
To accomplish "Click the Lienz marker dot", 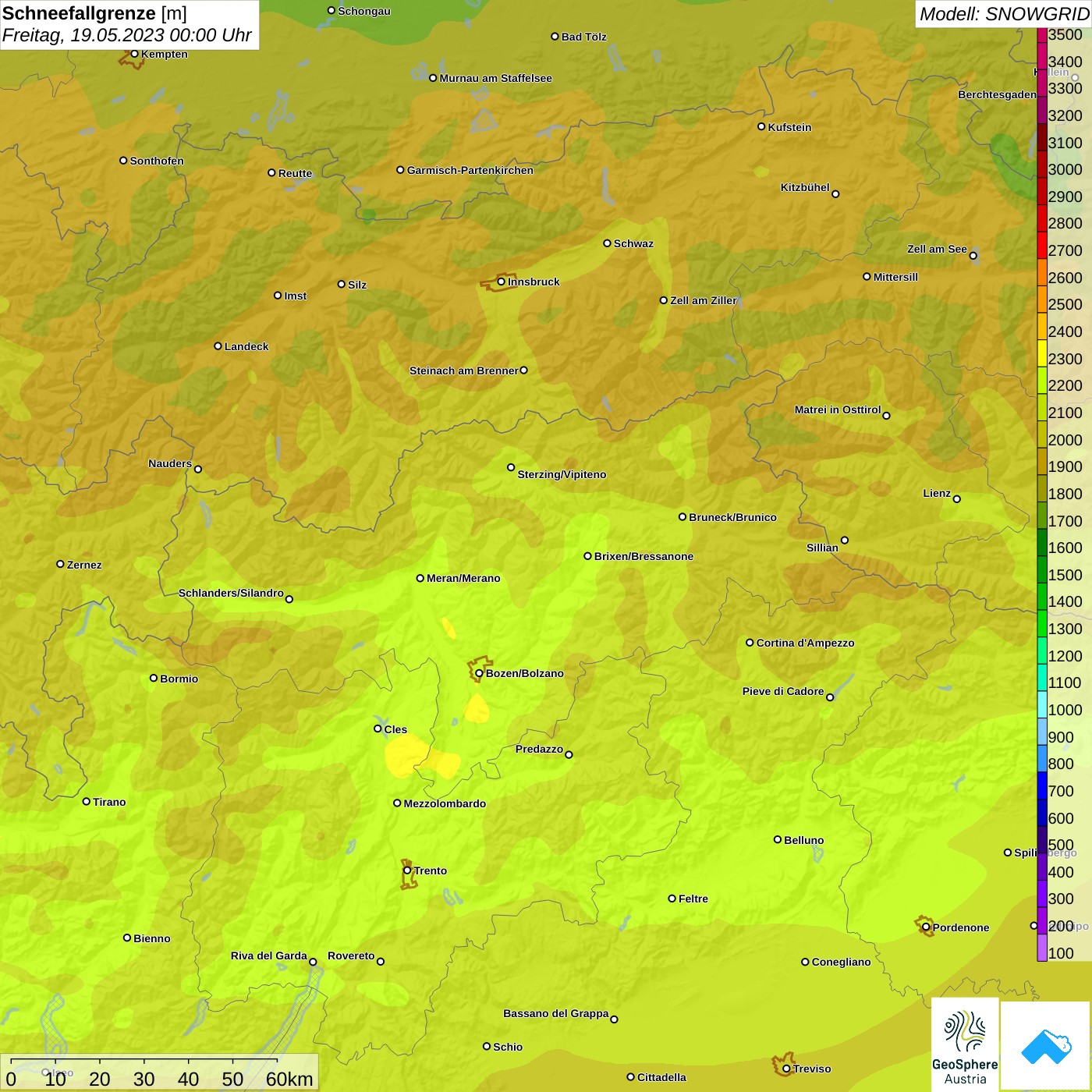I will pos(957,499).
